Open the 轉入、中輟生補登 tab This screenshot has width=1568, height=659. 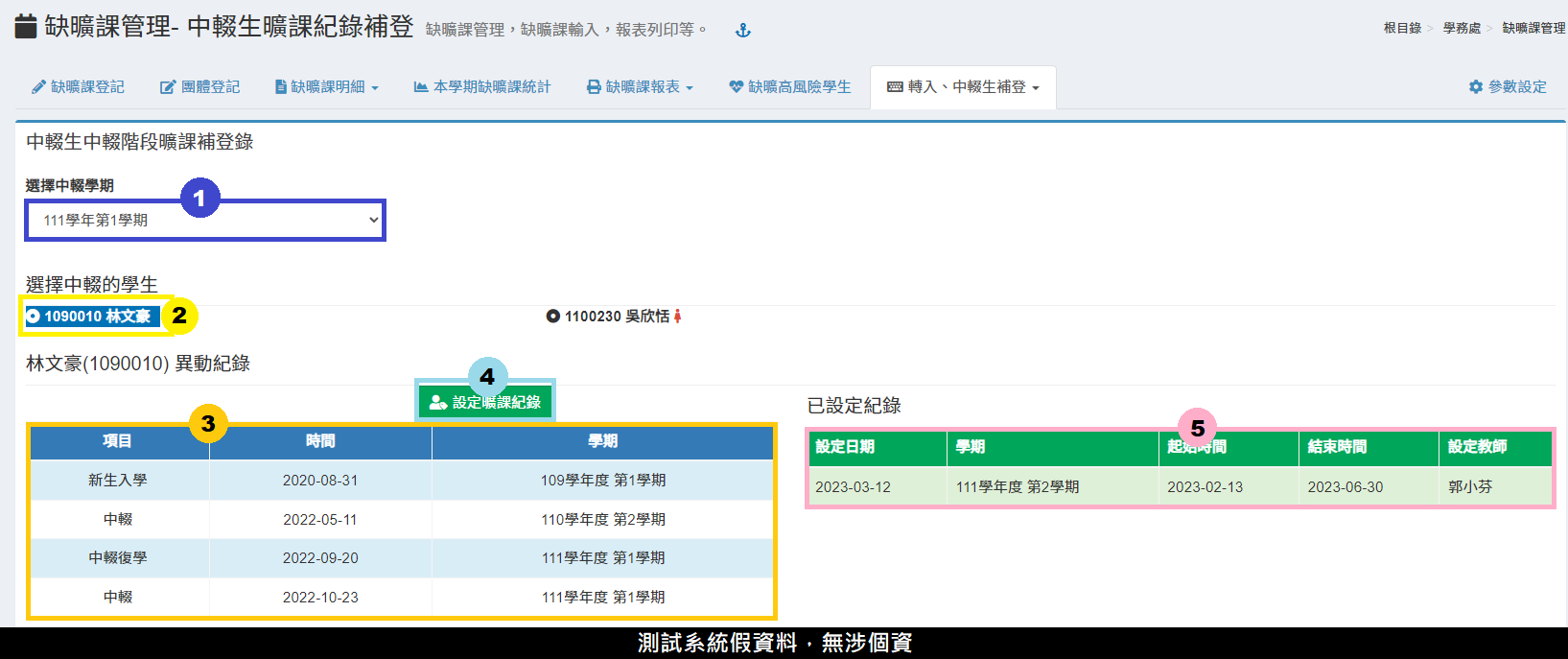point(963,87)
